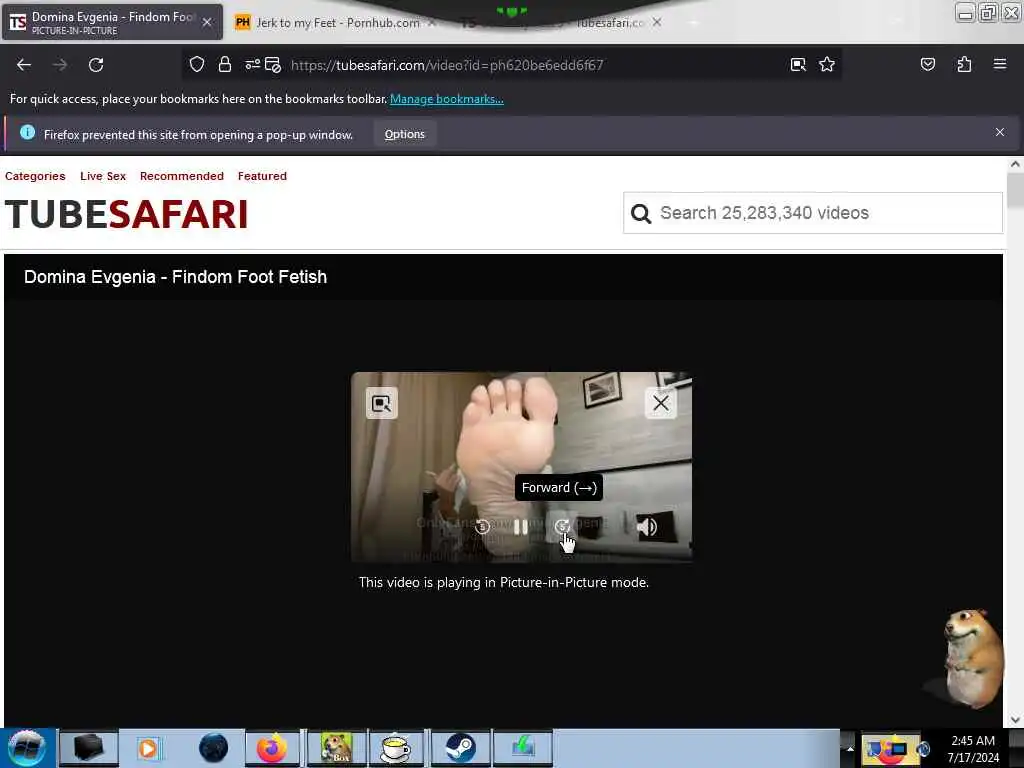Screen dimensions: 1024x768
Task: Close the Picture-in-Picture player
Action: pyautogui.click(x=661, y=404)
